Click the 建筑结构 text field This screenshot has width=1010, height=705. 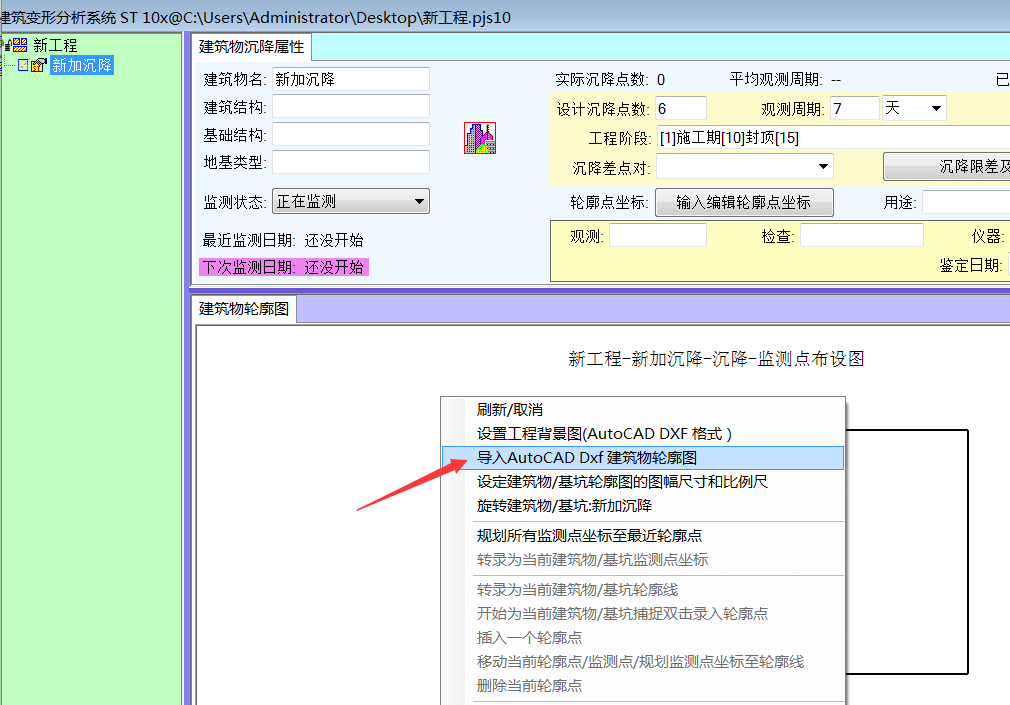tap(350, 107)
